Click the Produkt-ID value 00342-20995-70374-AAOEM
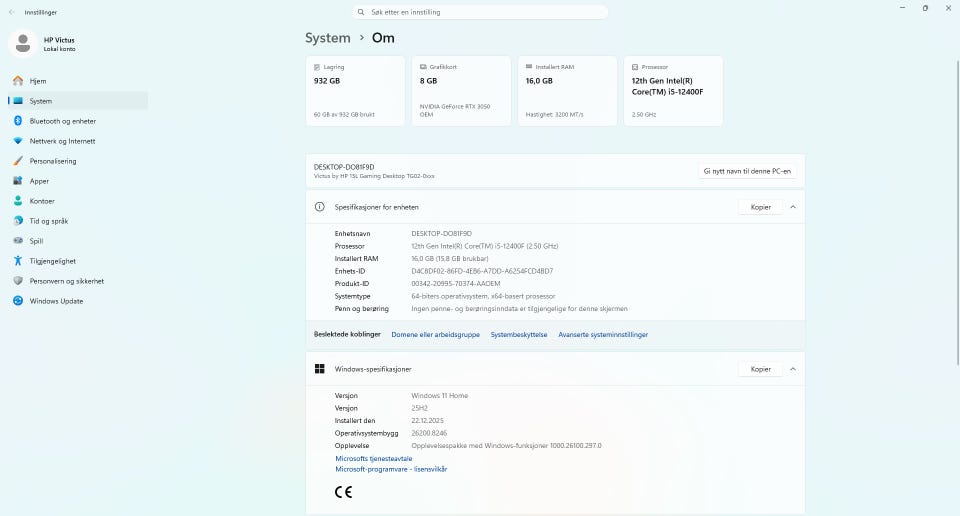Image resolution: width=960 pixels, height=516 pixels. tap(456, 283)
